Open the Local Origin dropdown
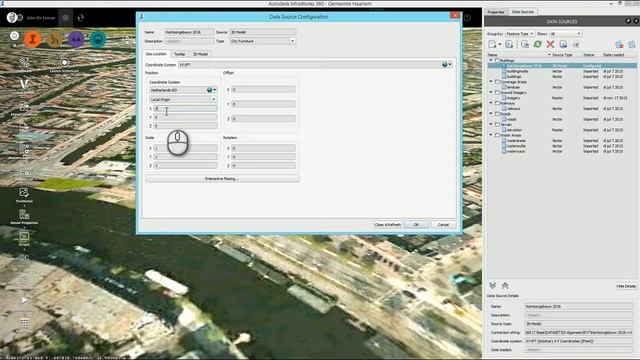This screenshot has height=360, width=640. point(183,100)
